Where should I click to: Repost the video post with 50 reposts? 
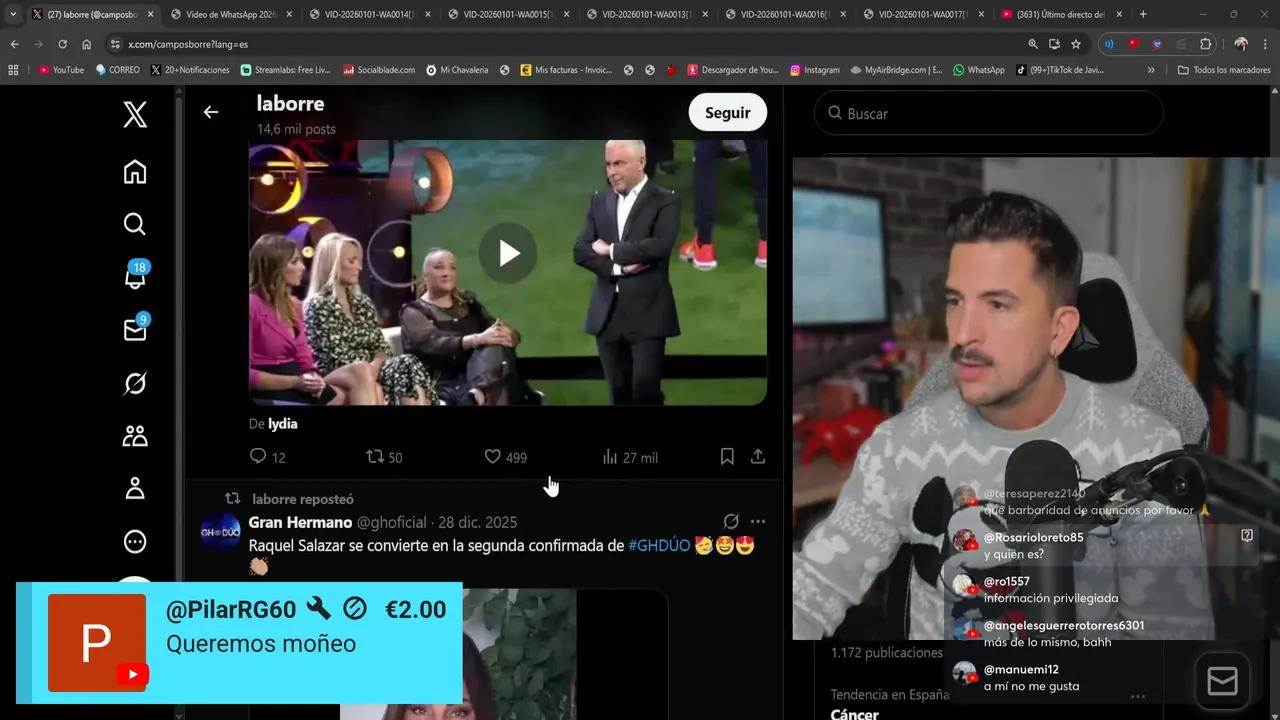pyautogui.click(x=384, y=457)
